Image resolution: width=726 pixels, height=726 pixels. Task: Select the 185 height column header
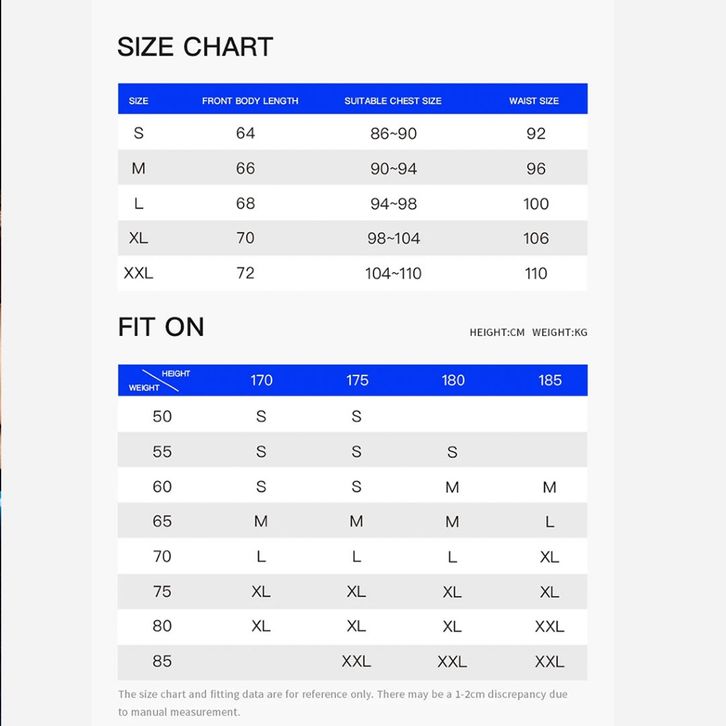click(x=550, y=380)
